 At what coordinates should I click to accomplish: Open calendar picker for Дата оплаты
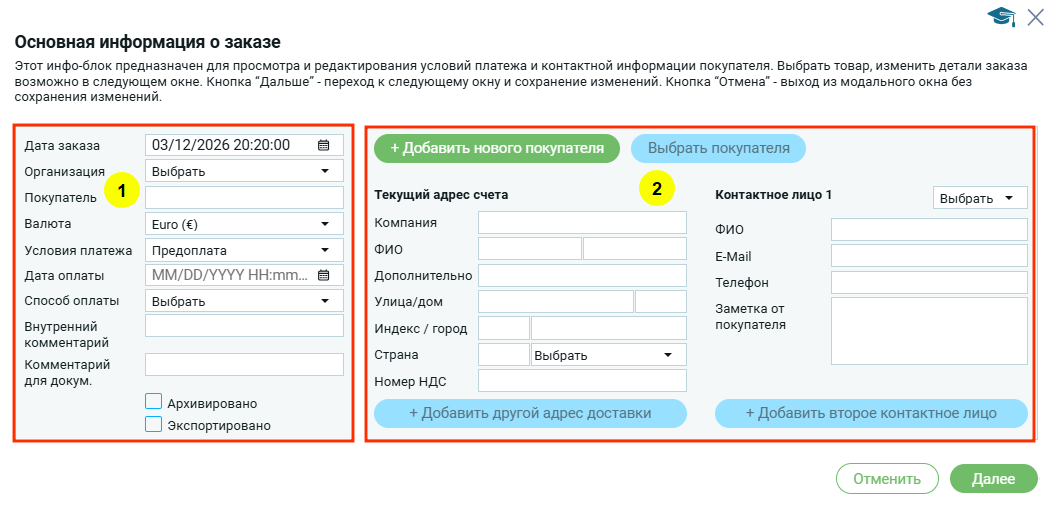(x=323, y=275)
